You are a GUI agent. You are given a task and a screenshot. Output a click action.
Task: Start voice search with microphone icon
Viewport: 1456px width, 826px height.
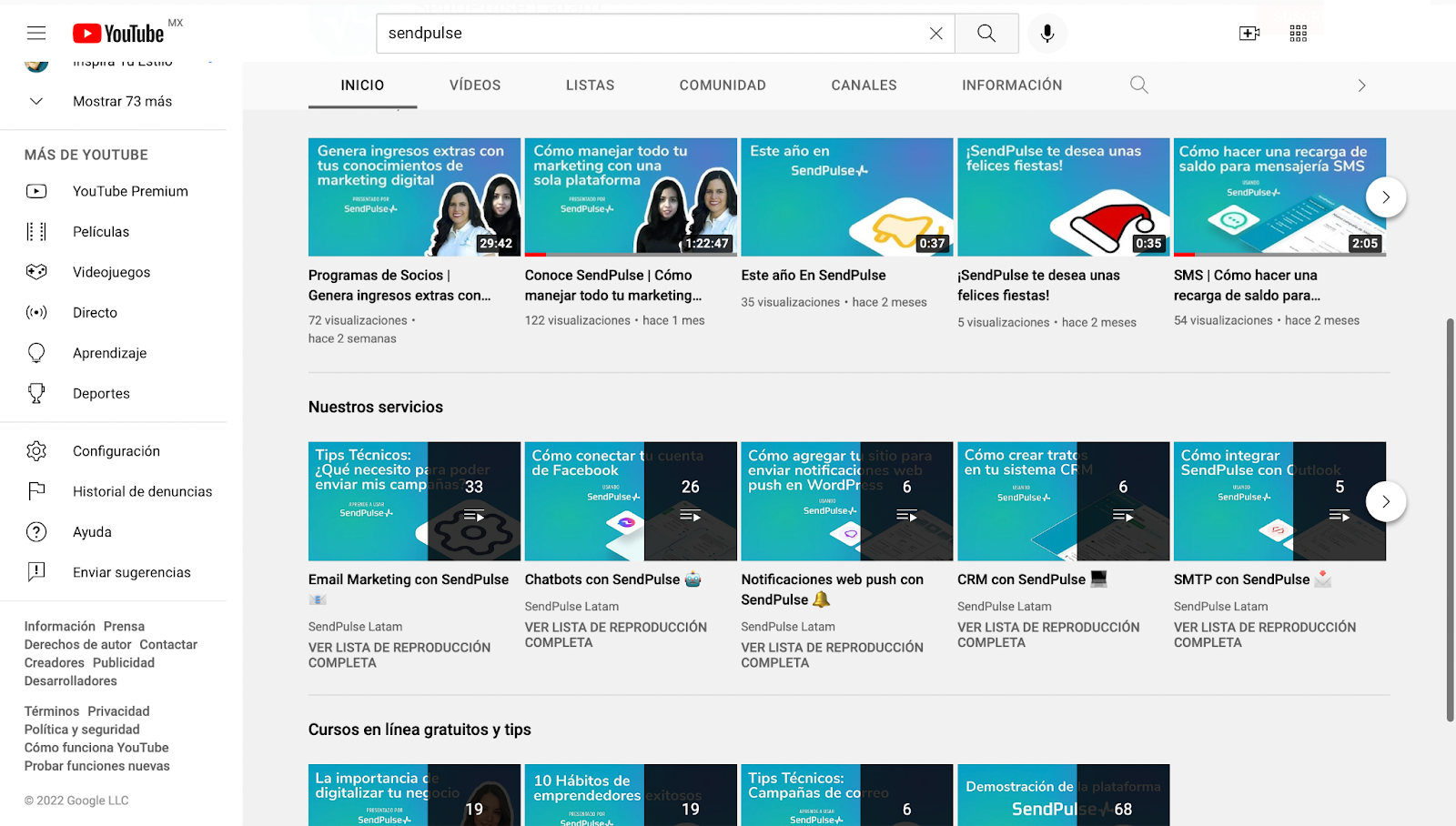1047,34
